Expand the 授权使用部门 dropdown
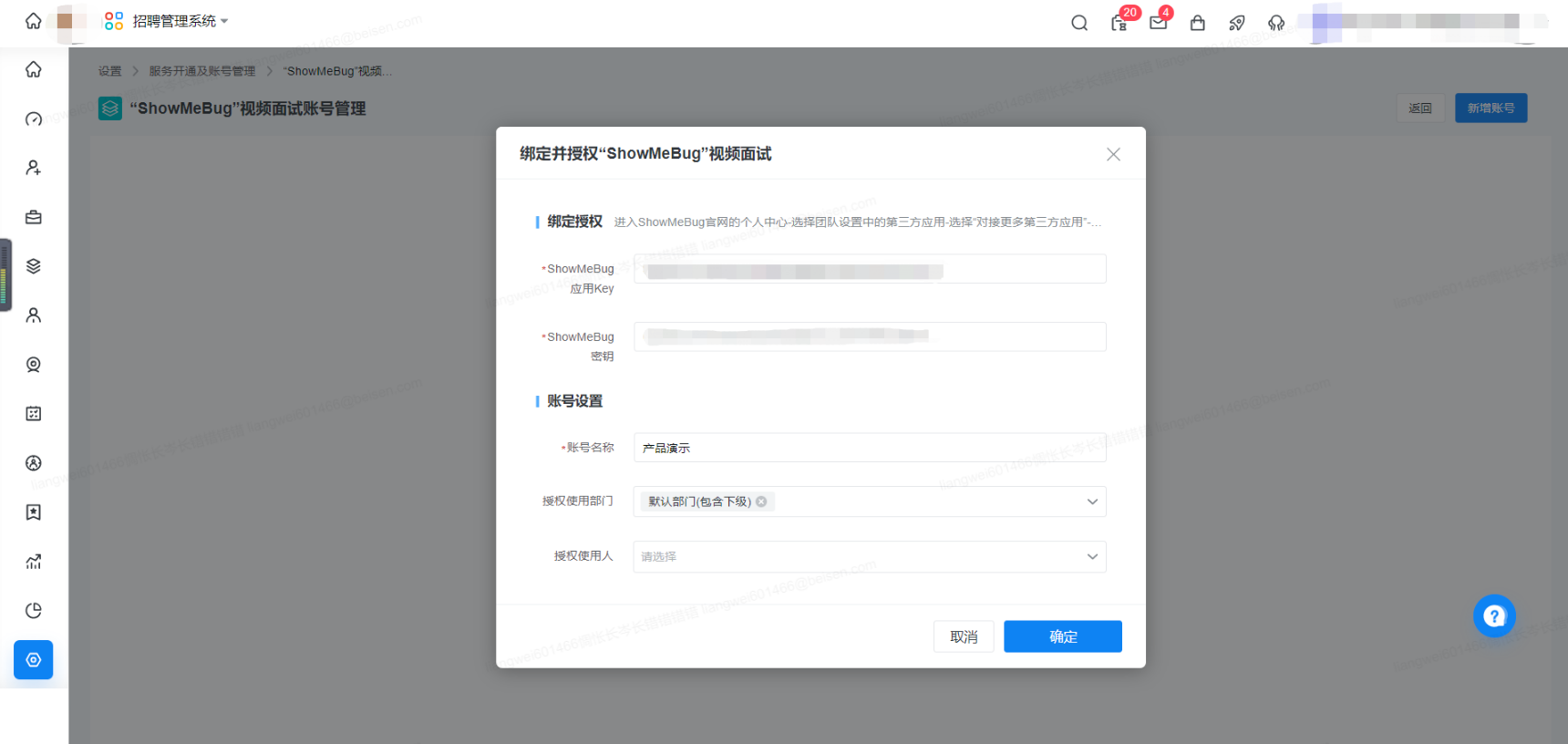 click(x=1092, y=501)
